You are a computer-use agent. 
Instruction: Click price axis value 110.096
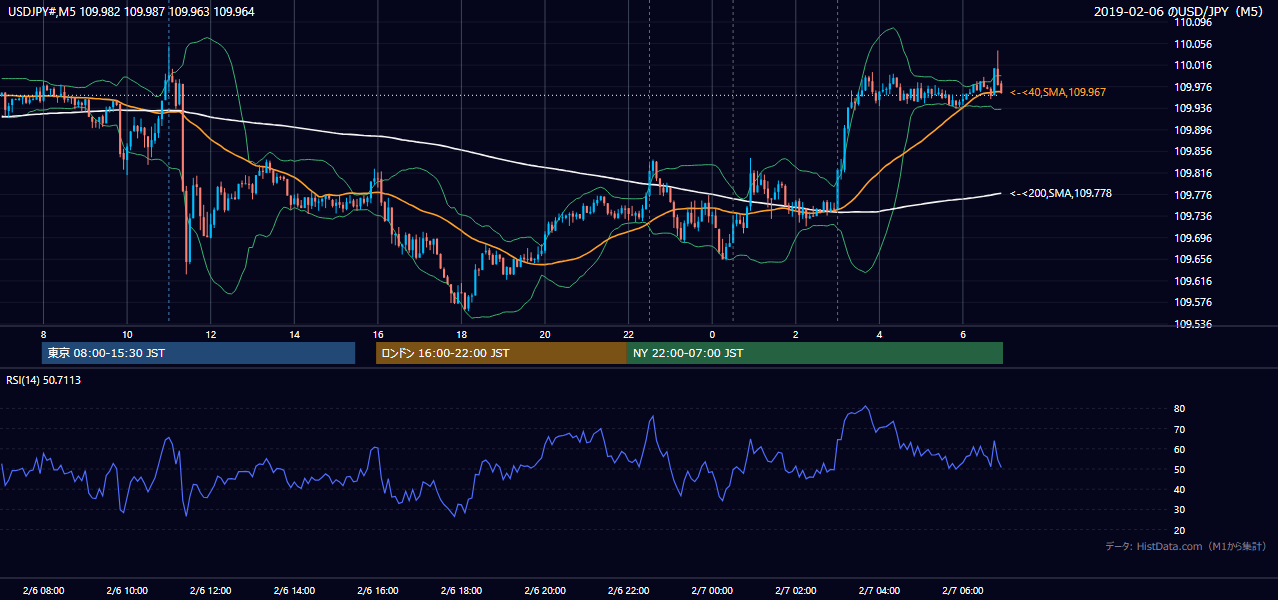point(1194,22)
